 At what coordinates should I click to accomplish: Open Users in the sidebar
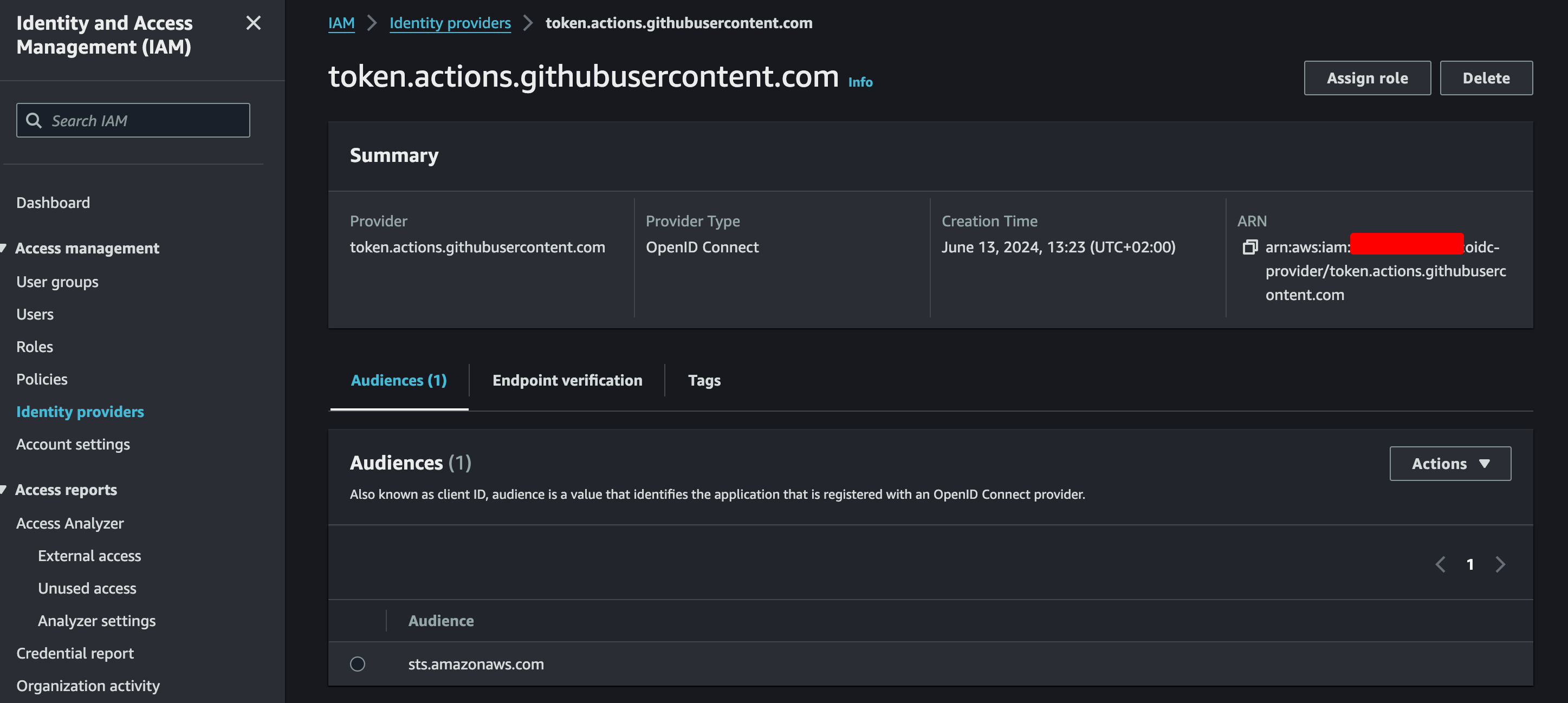coord(35,315)
